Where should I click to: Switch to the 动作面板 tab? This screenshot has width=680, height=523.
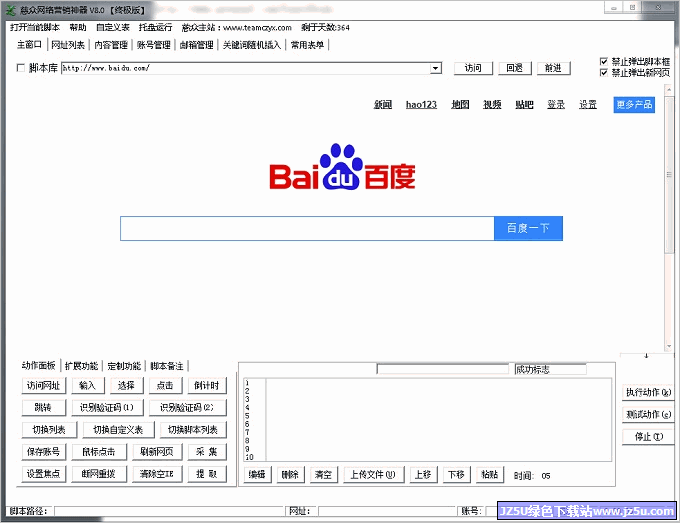(x=39, y=366)
